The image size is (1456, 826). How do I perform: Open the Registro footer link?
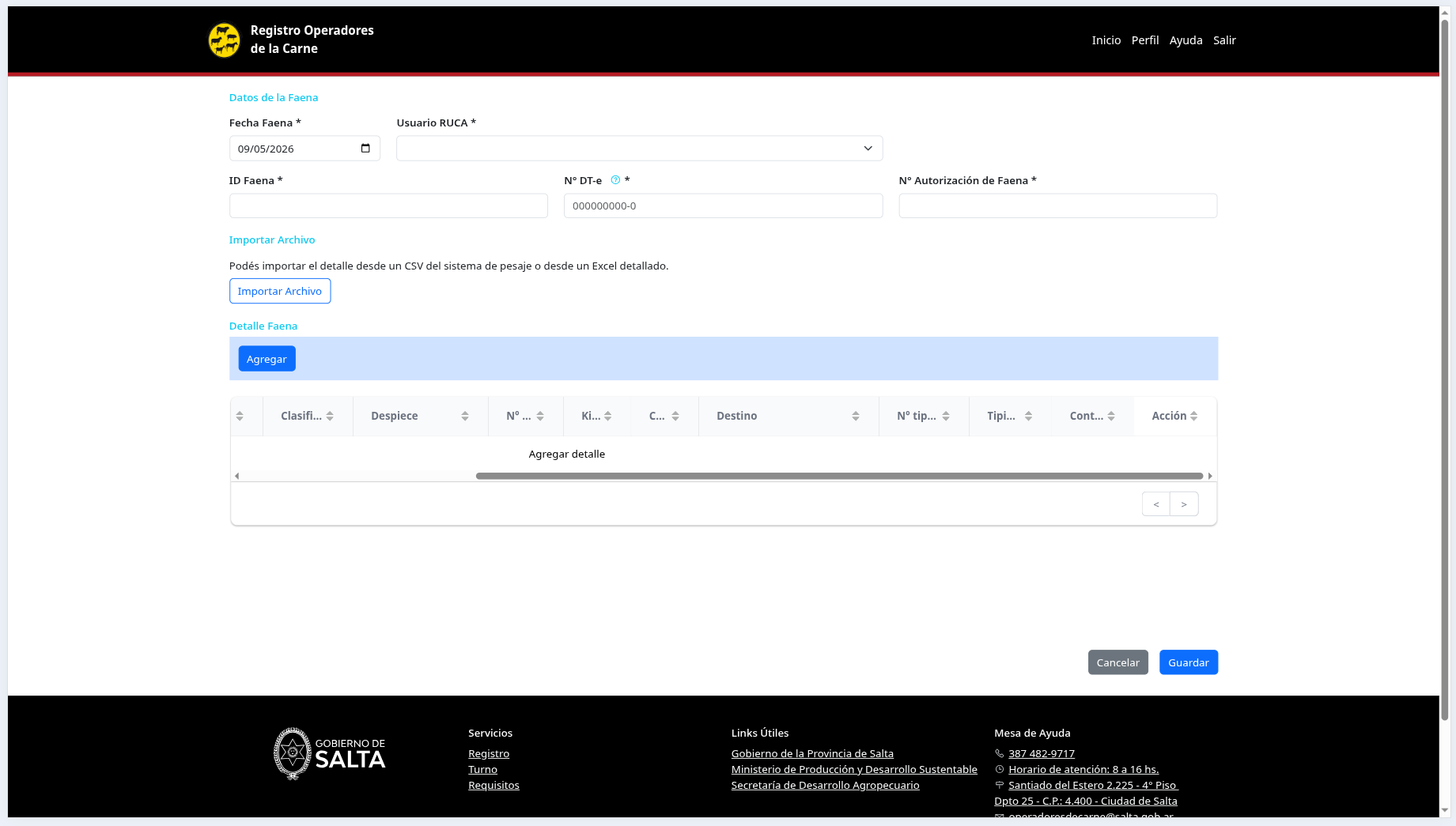pyautogui.click(x=489, y=754)
